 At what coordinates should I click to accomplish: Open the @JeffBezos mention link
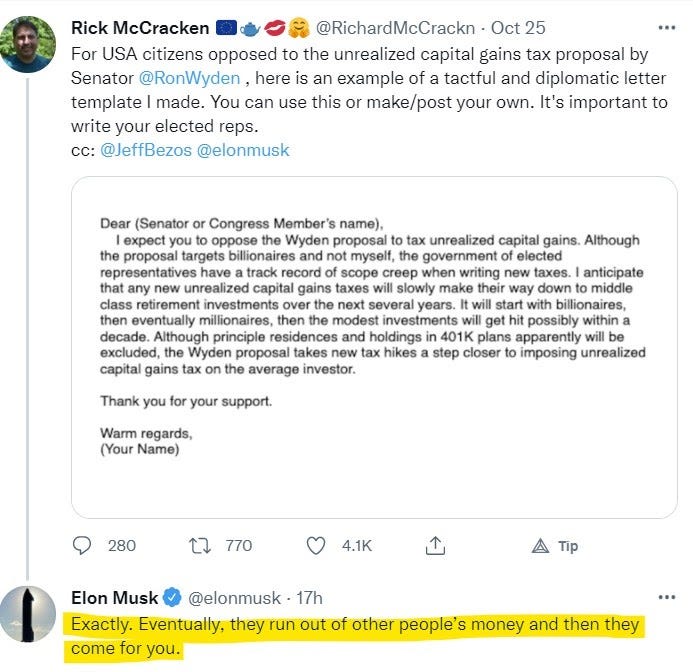click(146, 150)
